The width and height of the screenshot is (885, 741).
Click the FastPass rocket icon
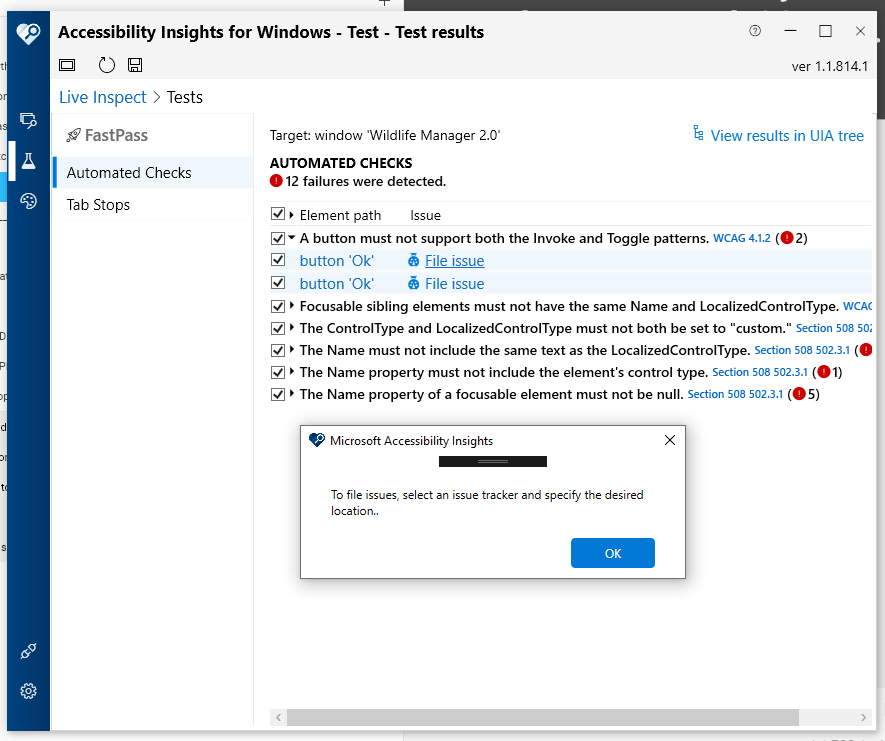click(73, 135)
